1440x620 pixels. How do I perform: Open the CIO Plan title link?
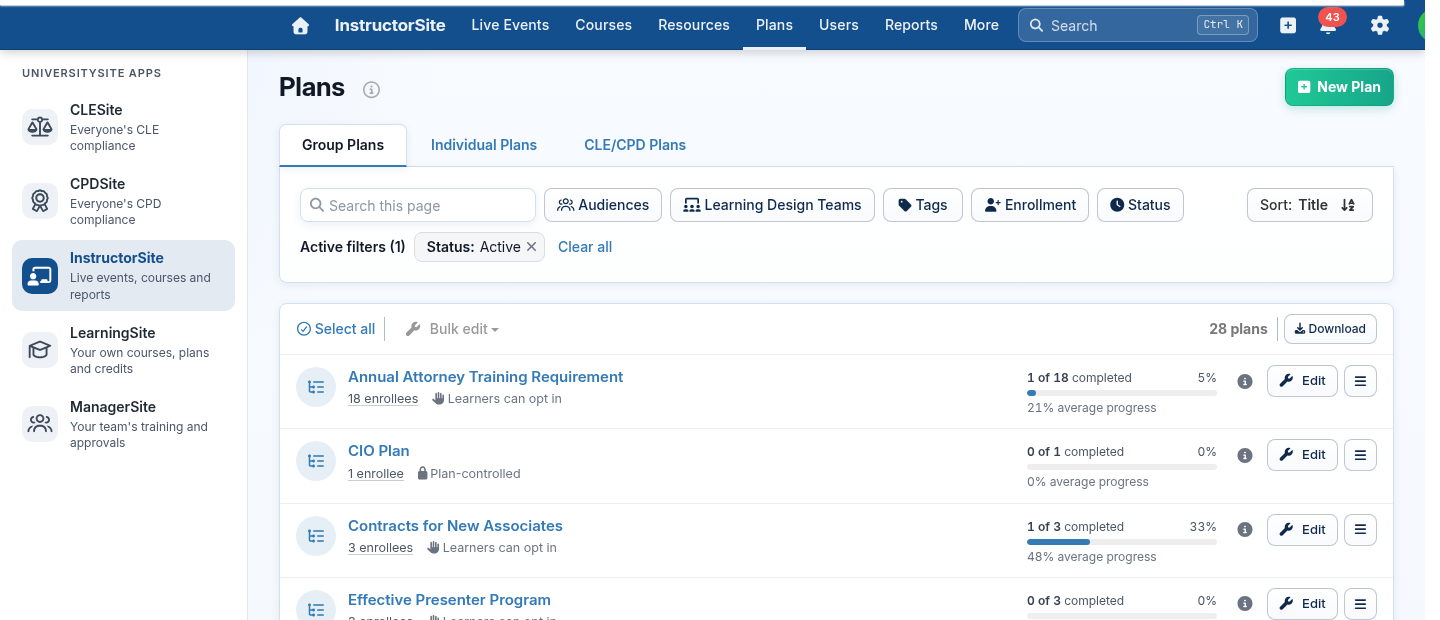(378, 451)
